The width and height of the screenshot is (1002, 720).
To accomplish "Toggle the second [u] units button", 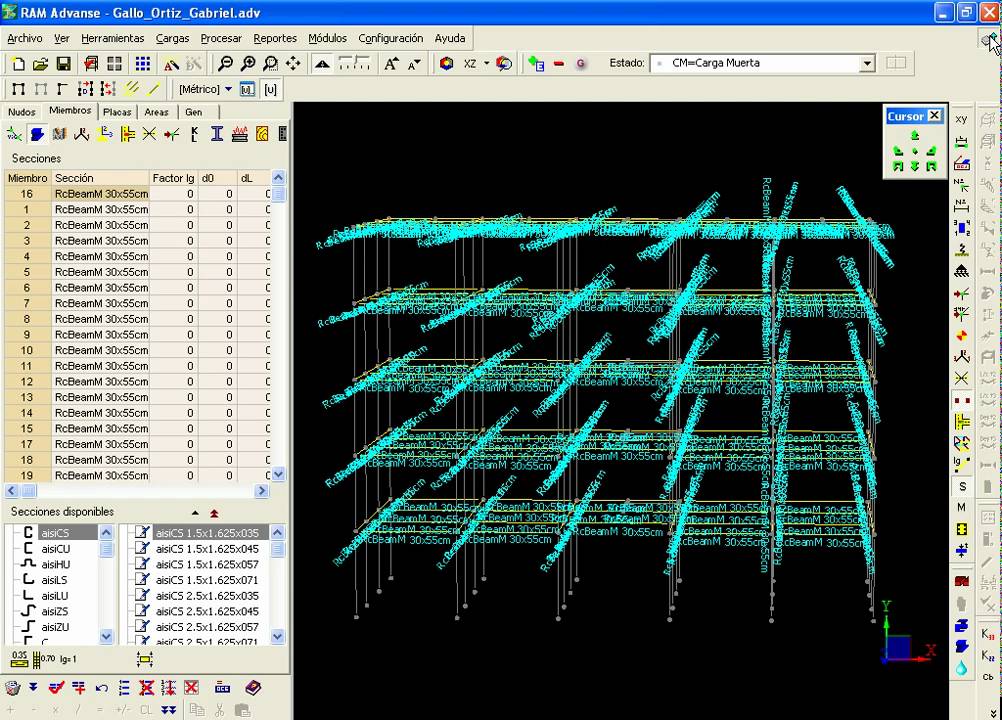I will (270, 89).
